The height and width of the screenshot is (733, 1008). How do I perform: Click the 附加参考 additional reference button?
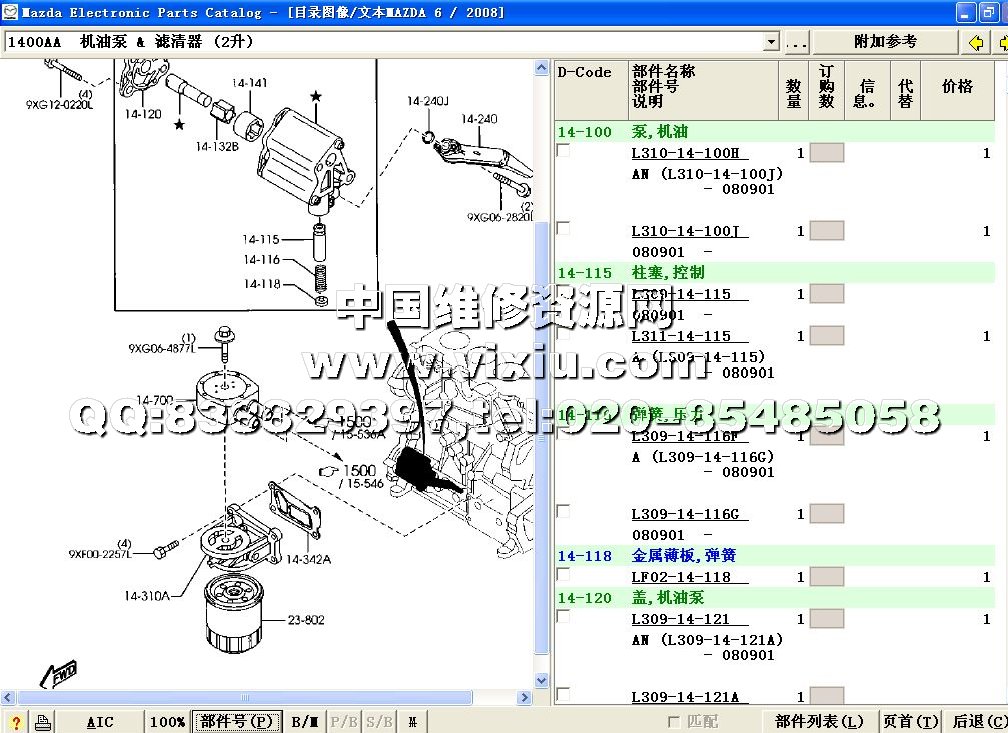point(885,42)
